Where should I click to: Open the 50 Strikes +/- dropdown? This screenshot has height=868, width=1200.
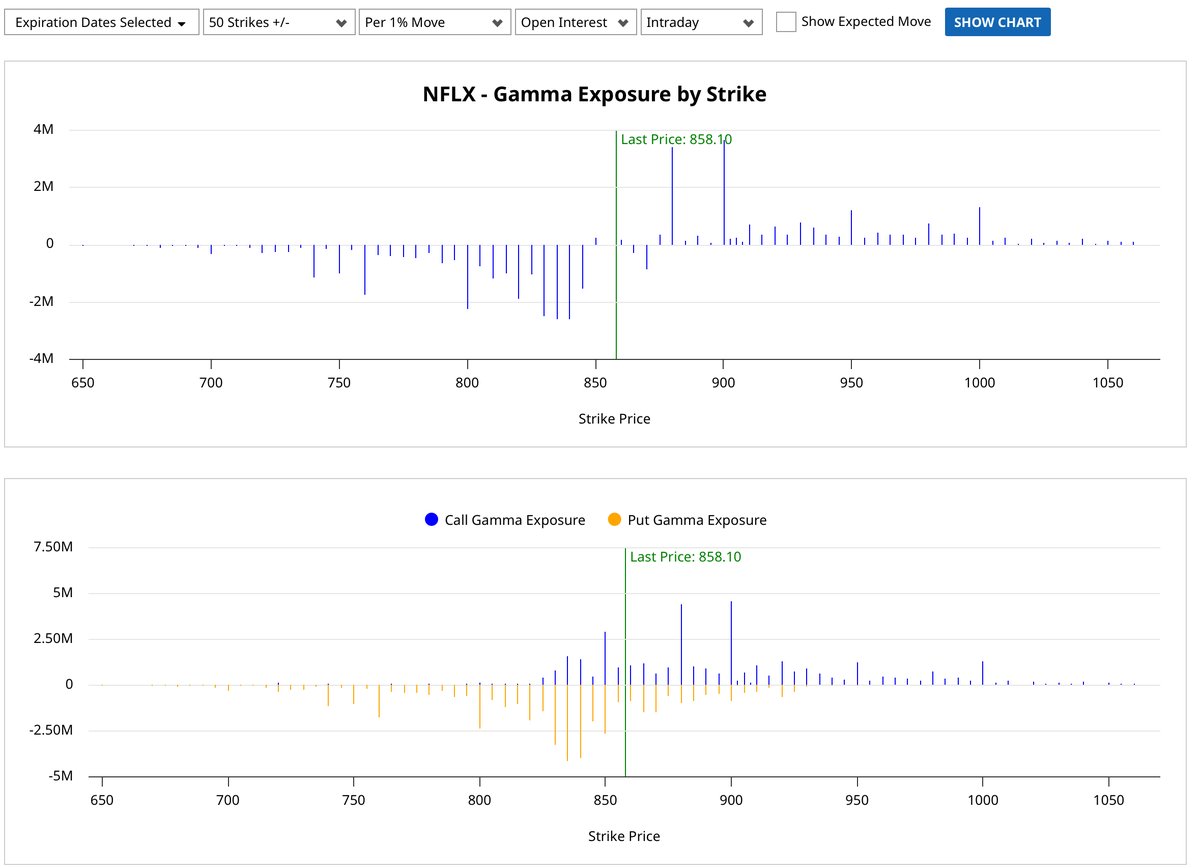pyautogui.click(x=279, y=22)
